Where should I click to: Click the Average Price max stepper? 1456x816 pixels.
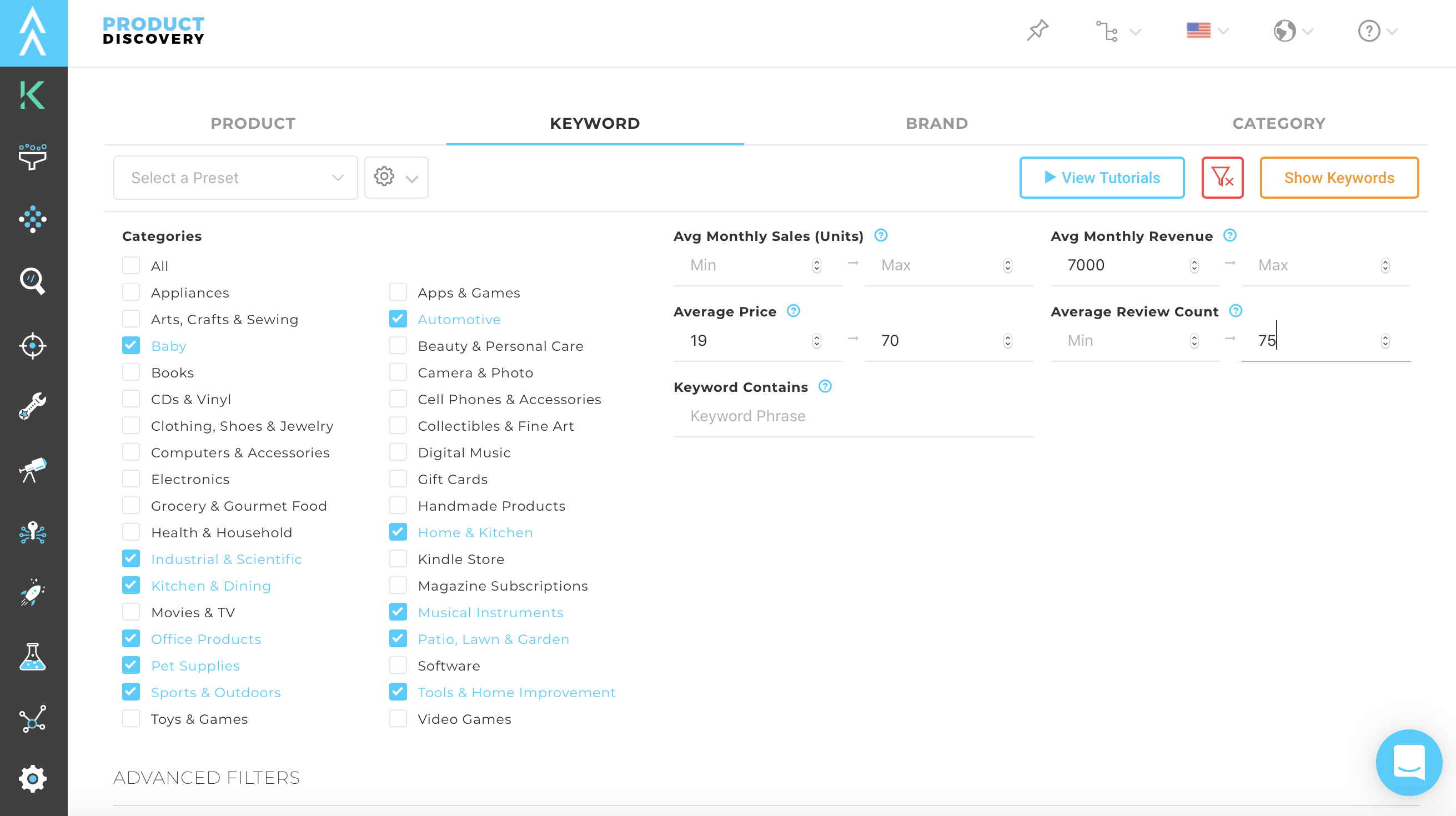point(1007,341)
